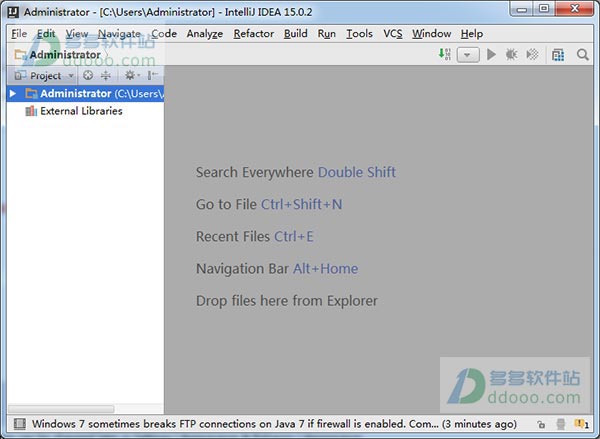Open the Help menu

tap(471, 34)
